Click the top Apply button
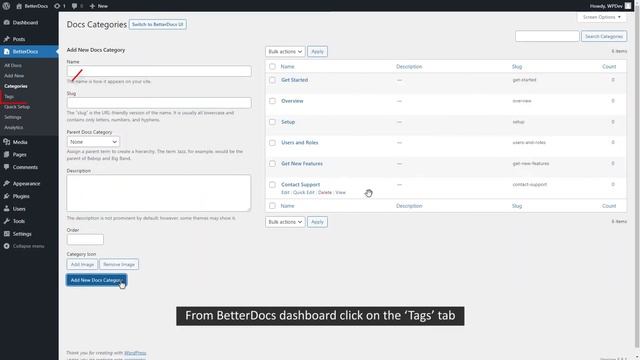The image size is (640, 360). click(x=317, y=51)
